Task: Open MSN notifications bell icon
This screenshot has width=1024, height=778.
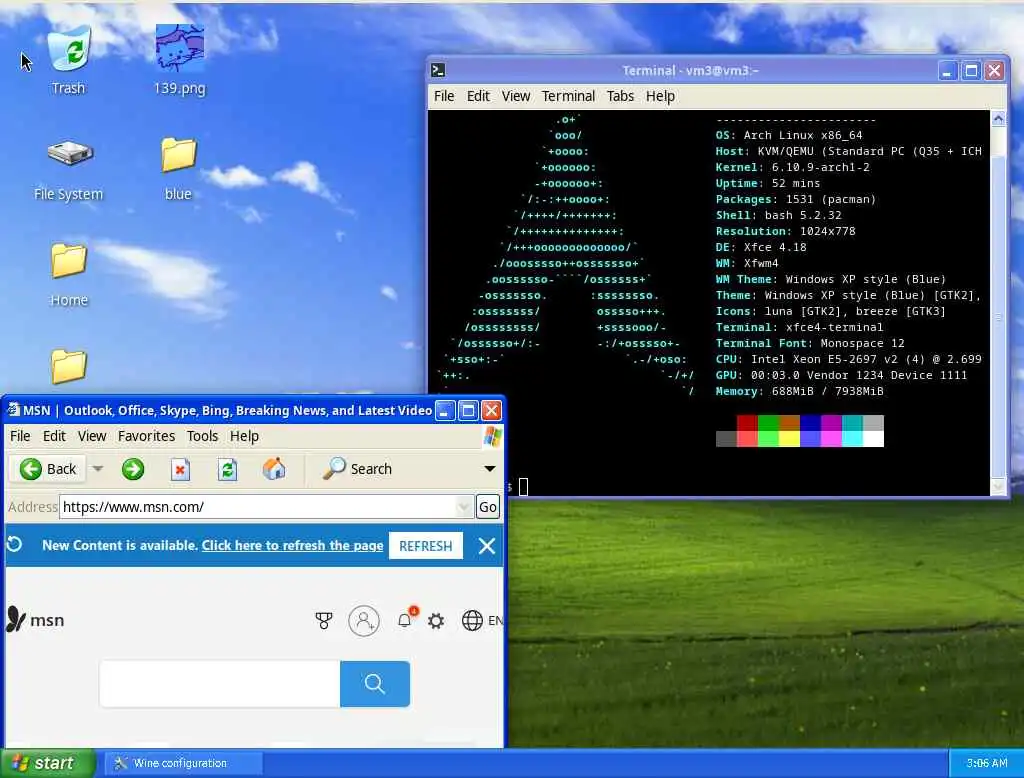Action: 405,620
